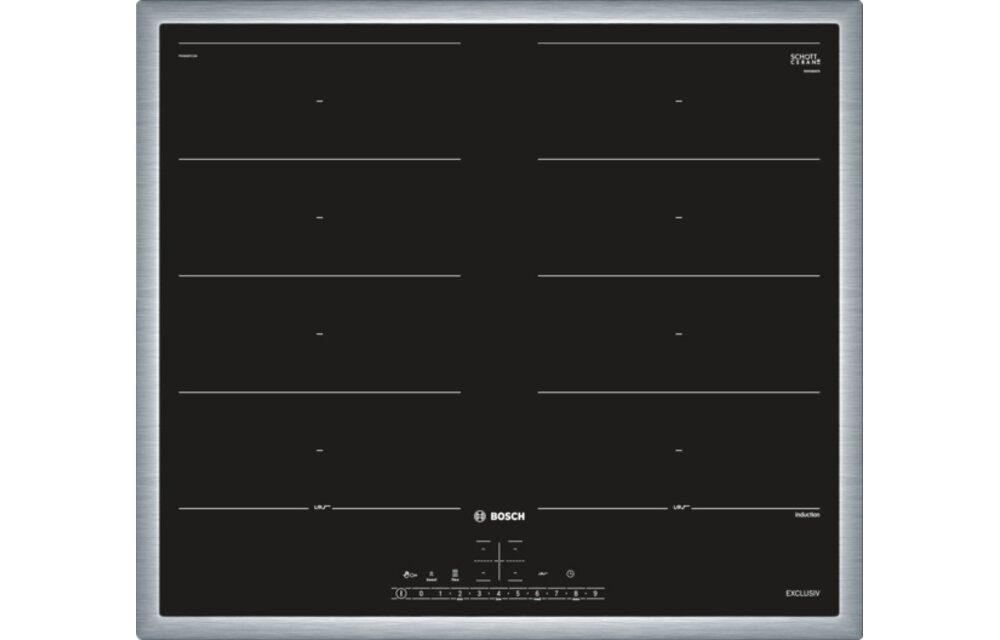
Task: Open the timer clock icon
Action: pyautogui.click(x=570, y=574)
